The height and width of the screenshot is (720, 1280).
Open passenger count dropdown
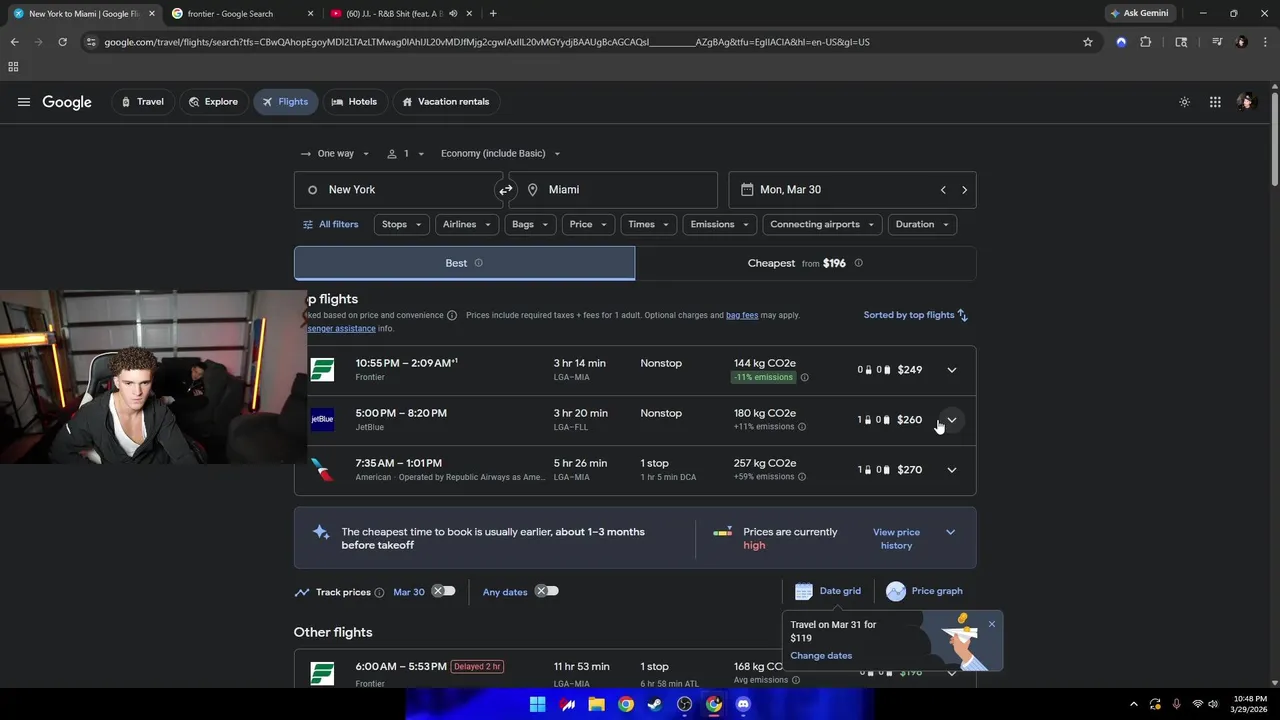tap(406, 154)
